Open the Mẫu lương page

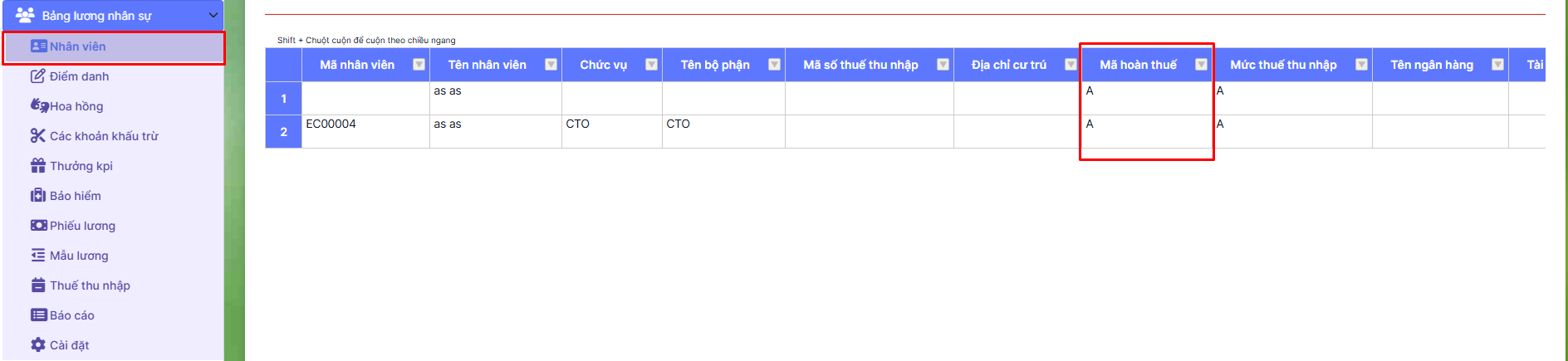point(79,256)
